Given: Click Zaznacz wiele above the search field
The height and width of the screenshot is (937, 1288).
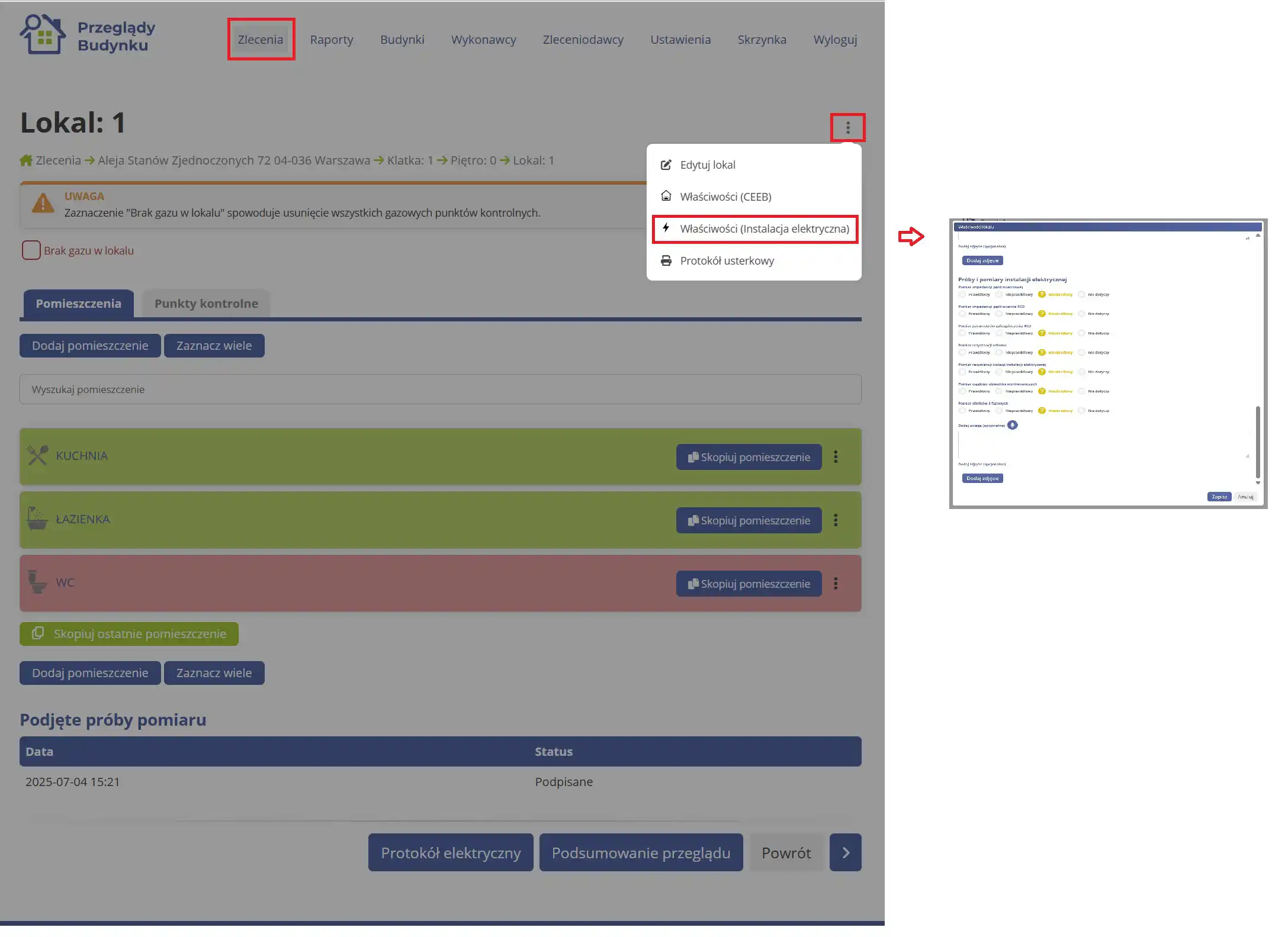Looking at the screenshot, I should click(214, 345).
